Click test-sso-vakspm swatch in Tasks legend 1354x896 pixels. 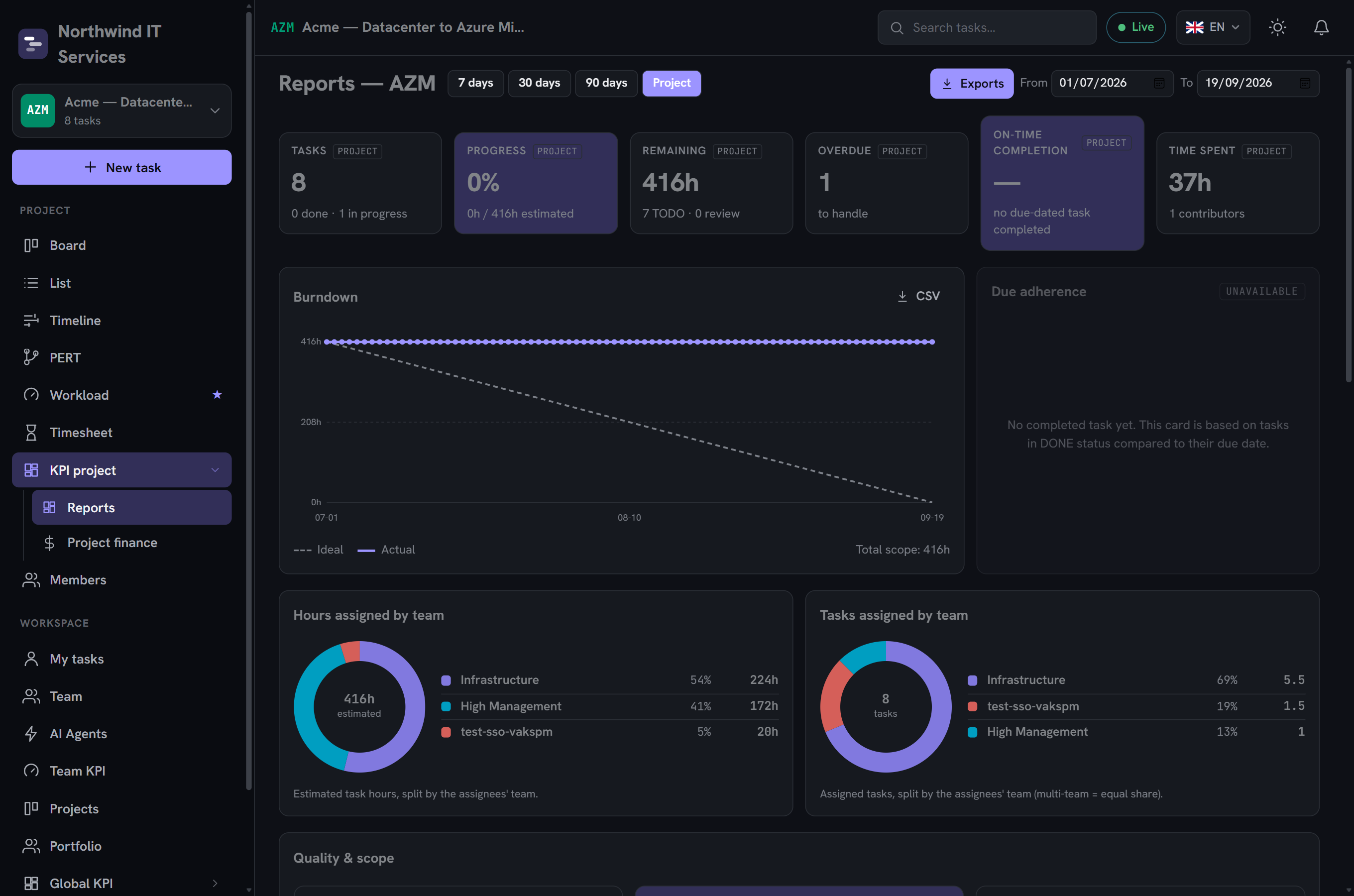pos(972,706)
